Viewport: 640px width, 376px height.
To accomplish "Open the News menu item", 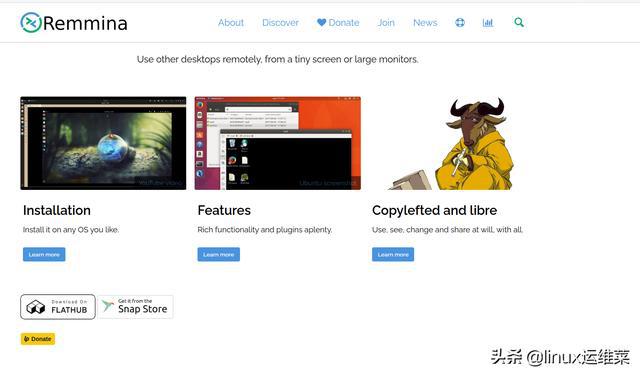I will pyautogui.click(x=425, y=22).
